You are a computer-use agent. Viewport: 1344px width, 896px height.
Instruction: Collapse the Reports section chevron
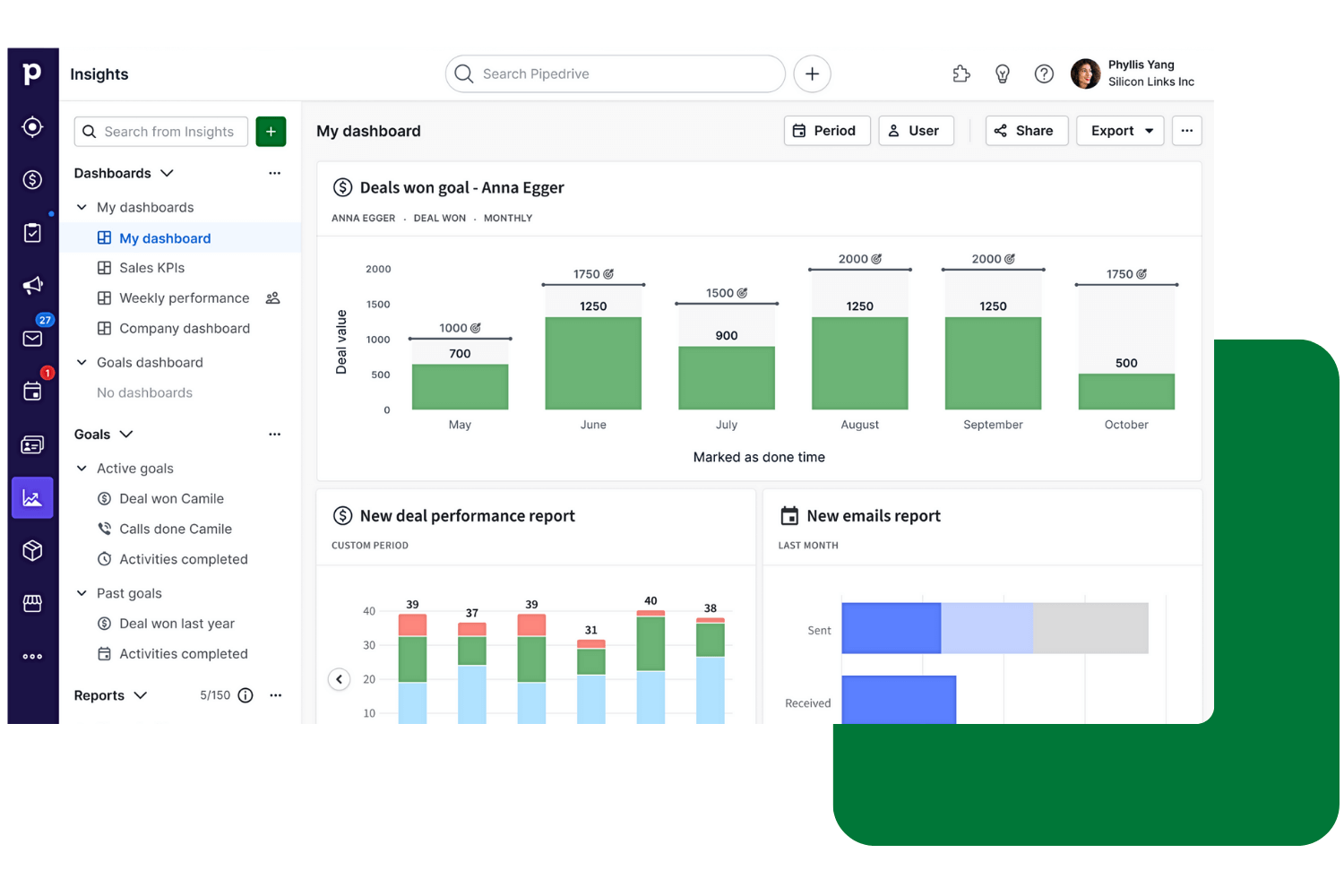(141, 695)
